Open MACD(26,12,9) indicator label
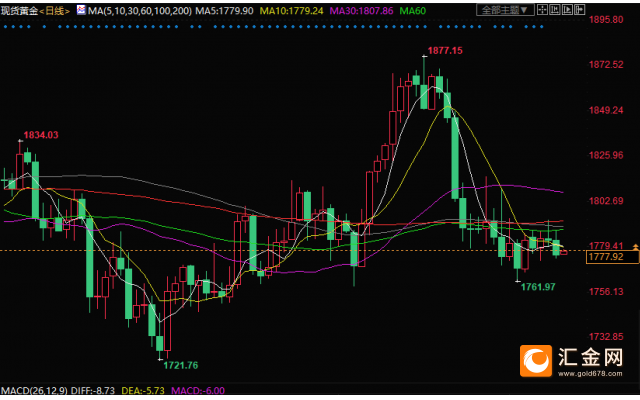The height and width of the screenshot is (400, 640). pyautogui.click(x=34, y=391)
